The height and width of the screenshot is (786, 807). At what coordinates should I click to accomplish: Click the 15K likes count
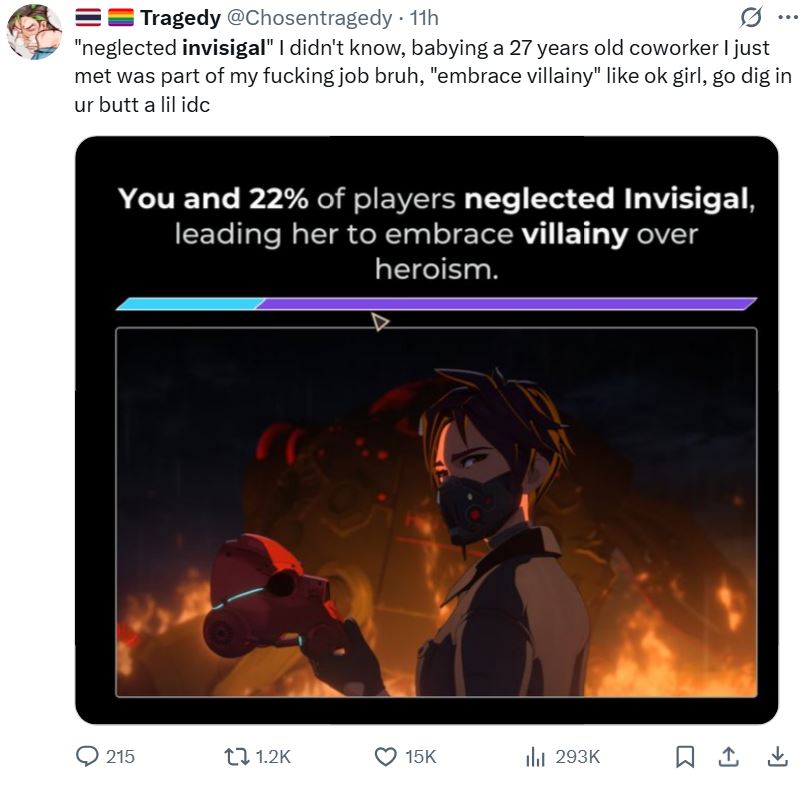[420, 757]
